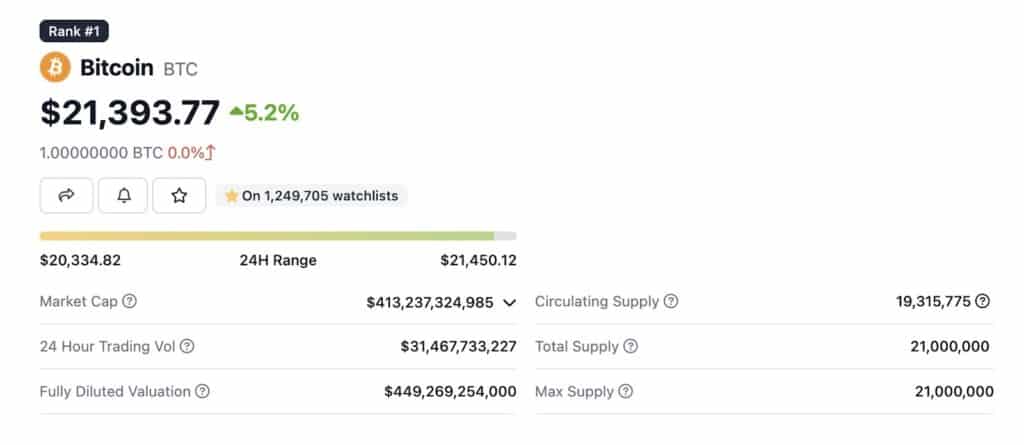Click the red arrow beside 0.0%
Viewport: 1024px width, 445px height.
pos(210,153)
